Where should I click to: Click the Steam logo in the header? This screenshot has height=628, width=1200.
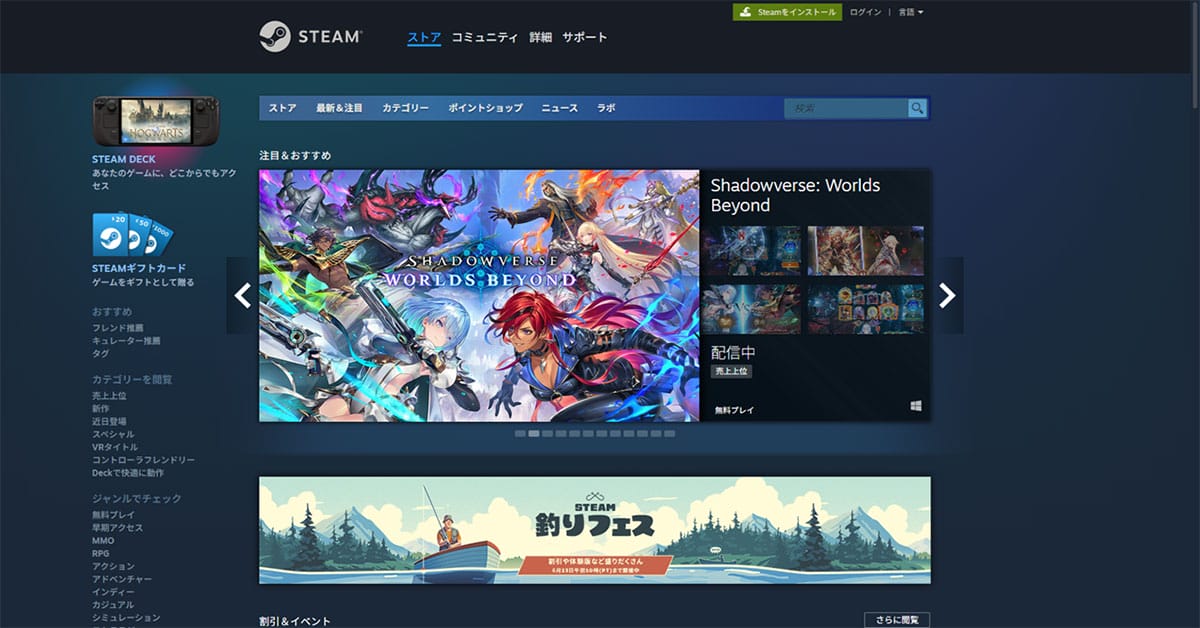click(310, 37)
